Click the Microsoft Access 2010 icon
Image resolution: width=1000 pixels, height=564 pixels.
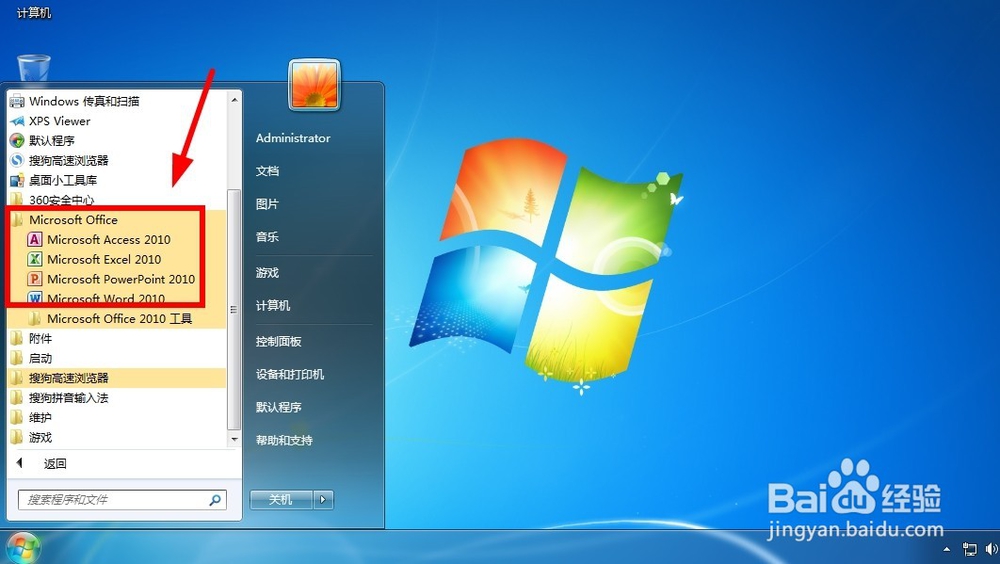[34, 239]
